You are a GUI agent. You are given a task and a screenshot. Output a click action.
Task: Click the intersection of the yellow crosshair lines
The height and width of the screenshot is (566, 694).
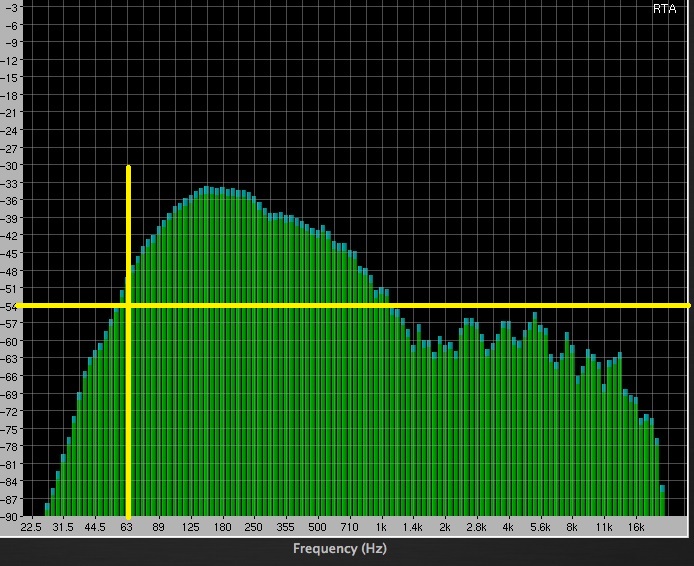(128, 305)
